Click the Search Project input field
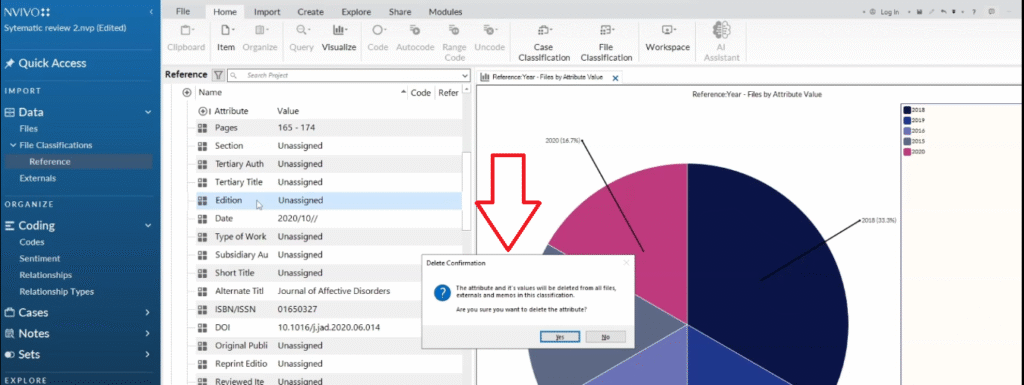The image size is (1024, 385). [x=348, y=75]
